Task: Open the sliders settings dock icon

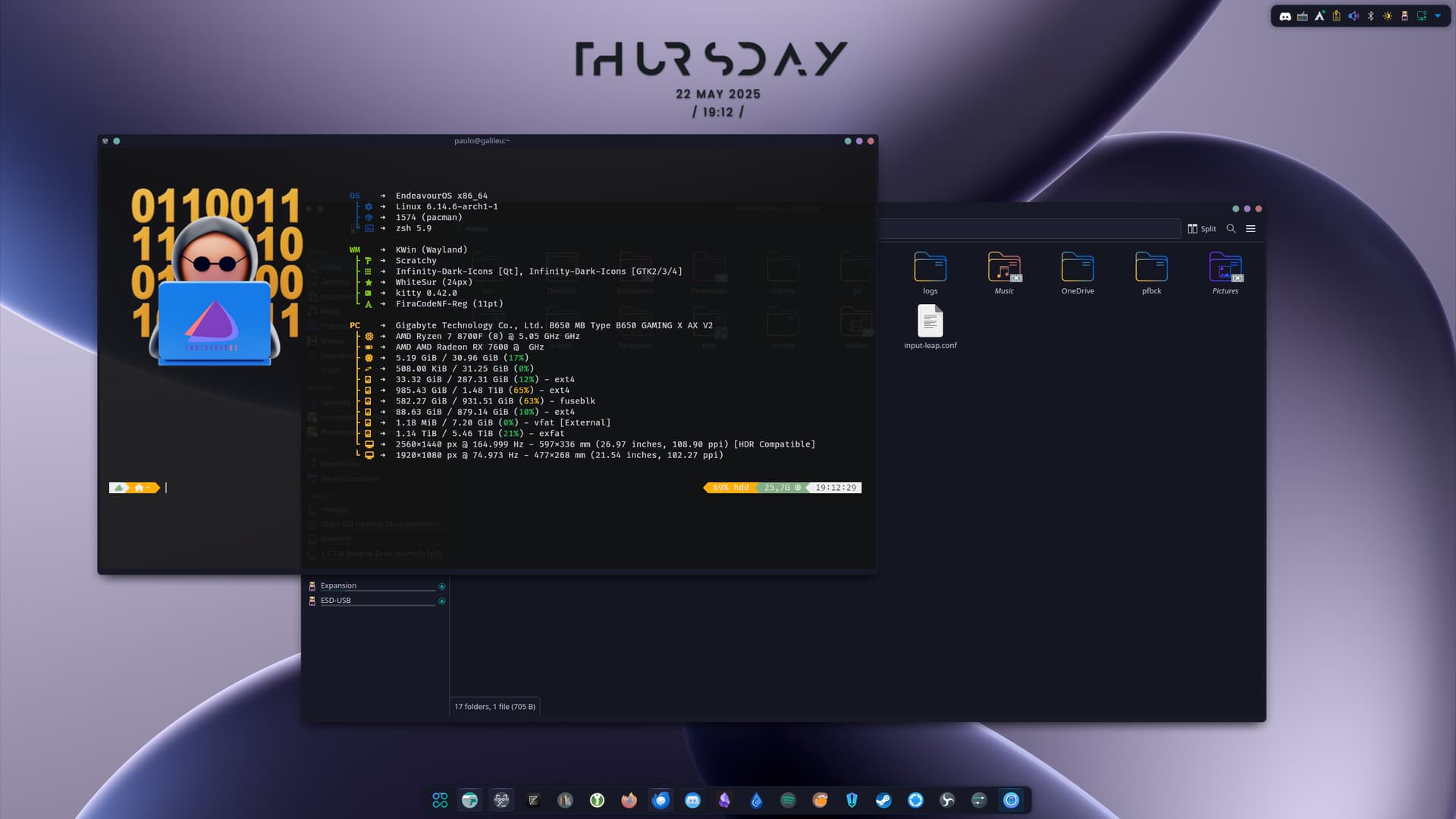Action: (x=979, y=800)
